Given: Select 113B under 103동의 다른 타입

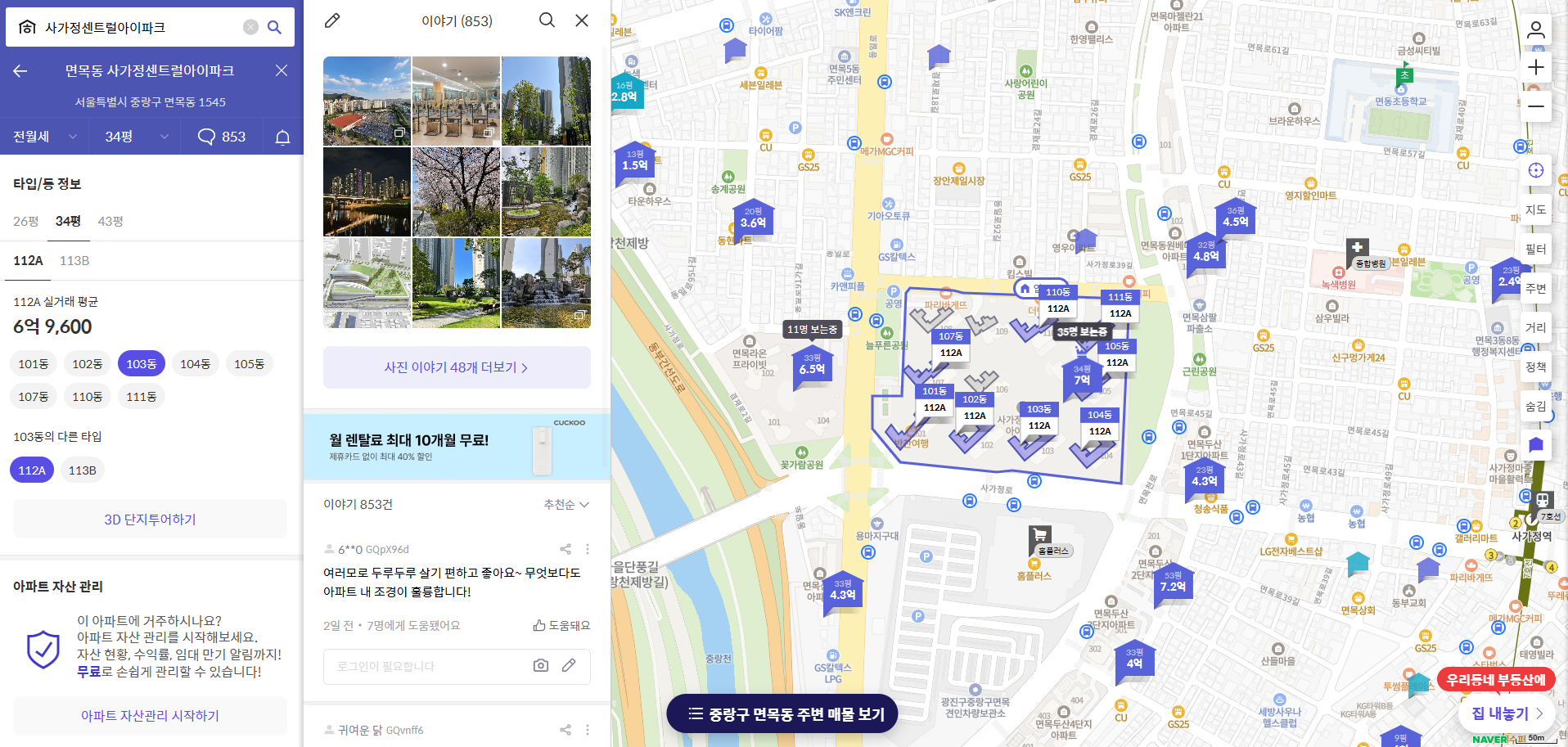Looking at the screenshot, I should click(x=83, y=470).
